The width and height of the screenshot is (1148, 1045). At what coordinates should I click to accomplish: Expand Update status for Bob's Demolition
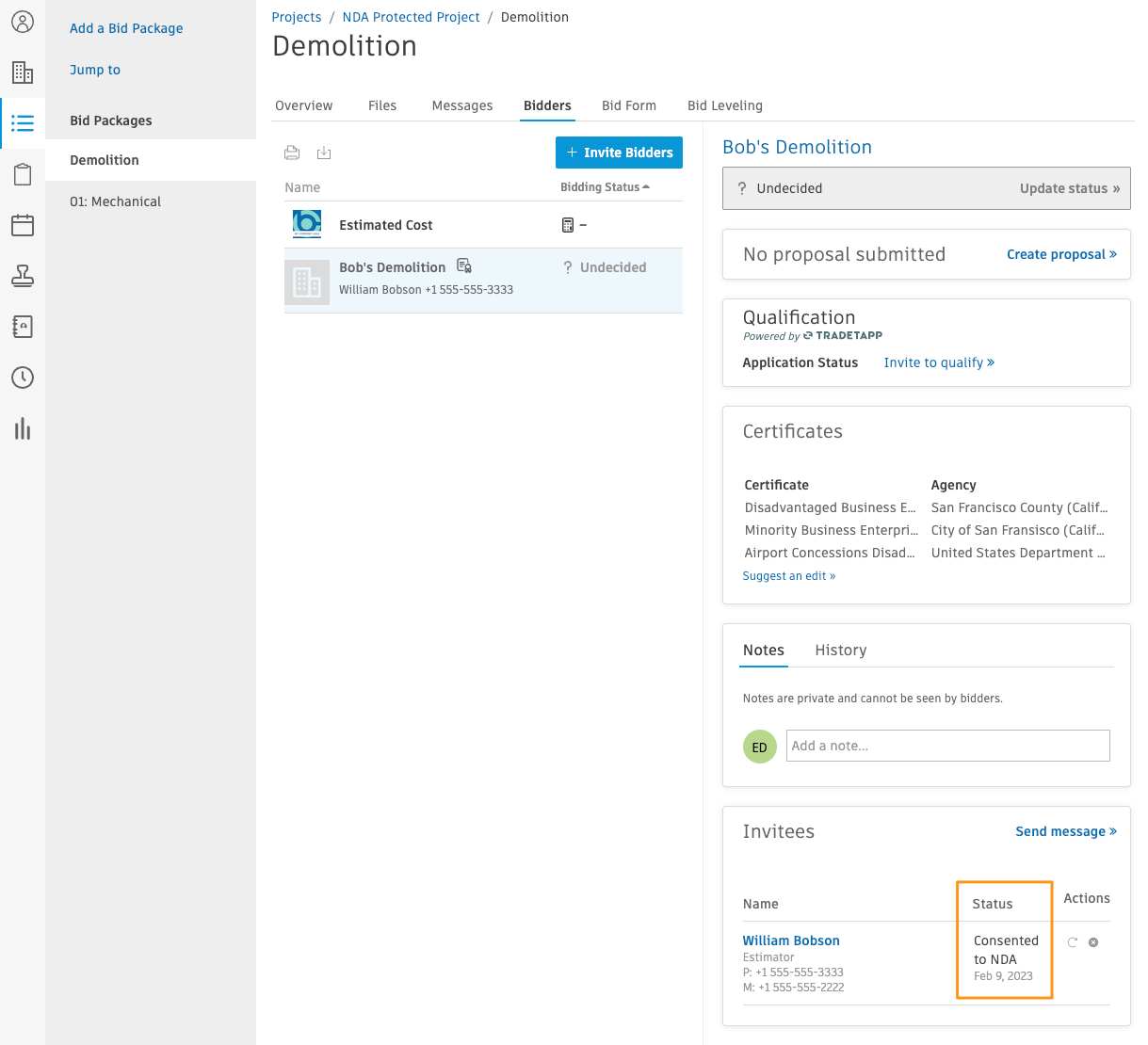pyautogui.click(x=1070, y=188)
